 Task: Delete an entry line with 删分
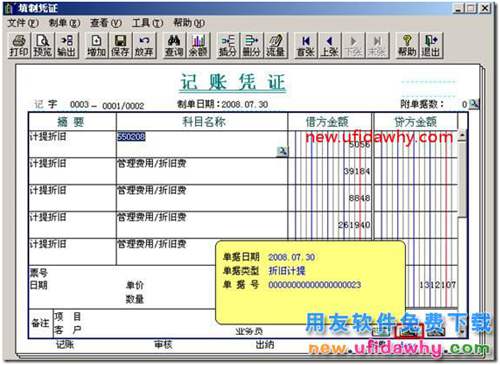(252, 46)
